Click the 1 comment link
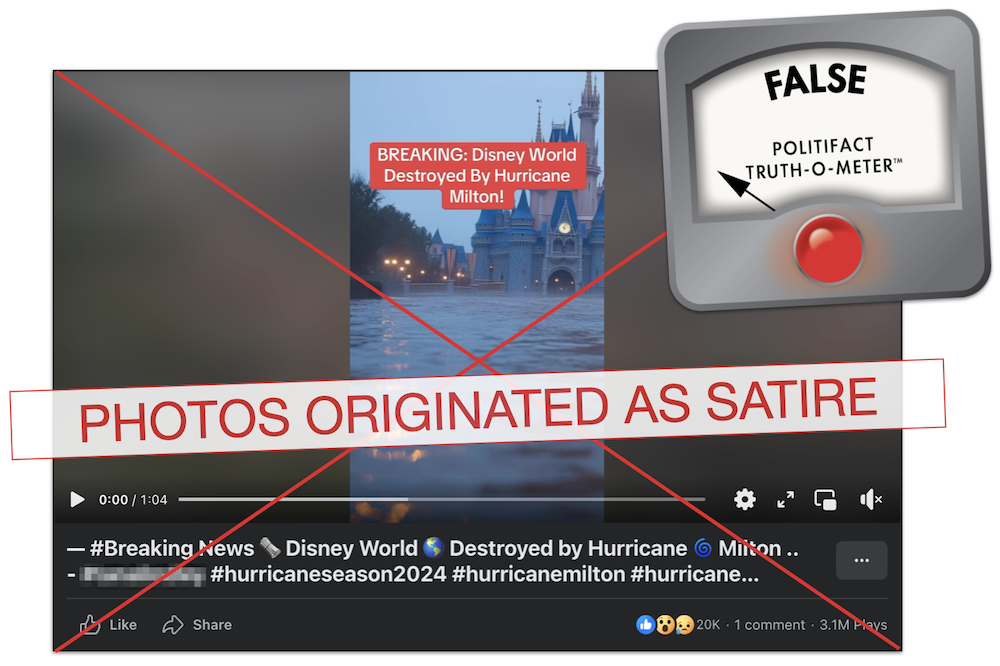 (769, 624)
